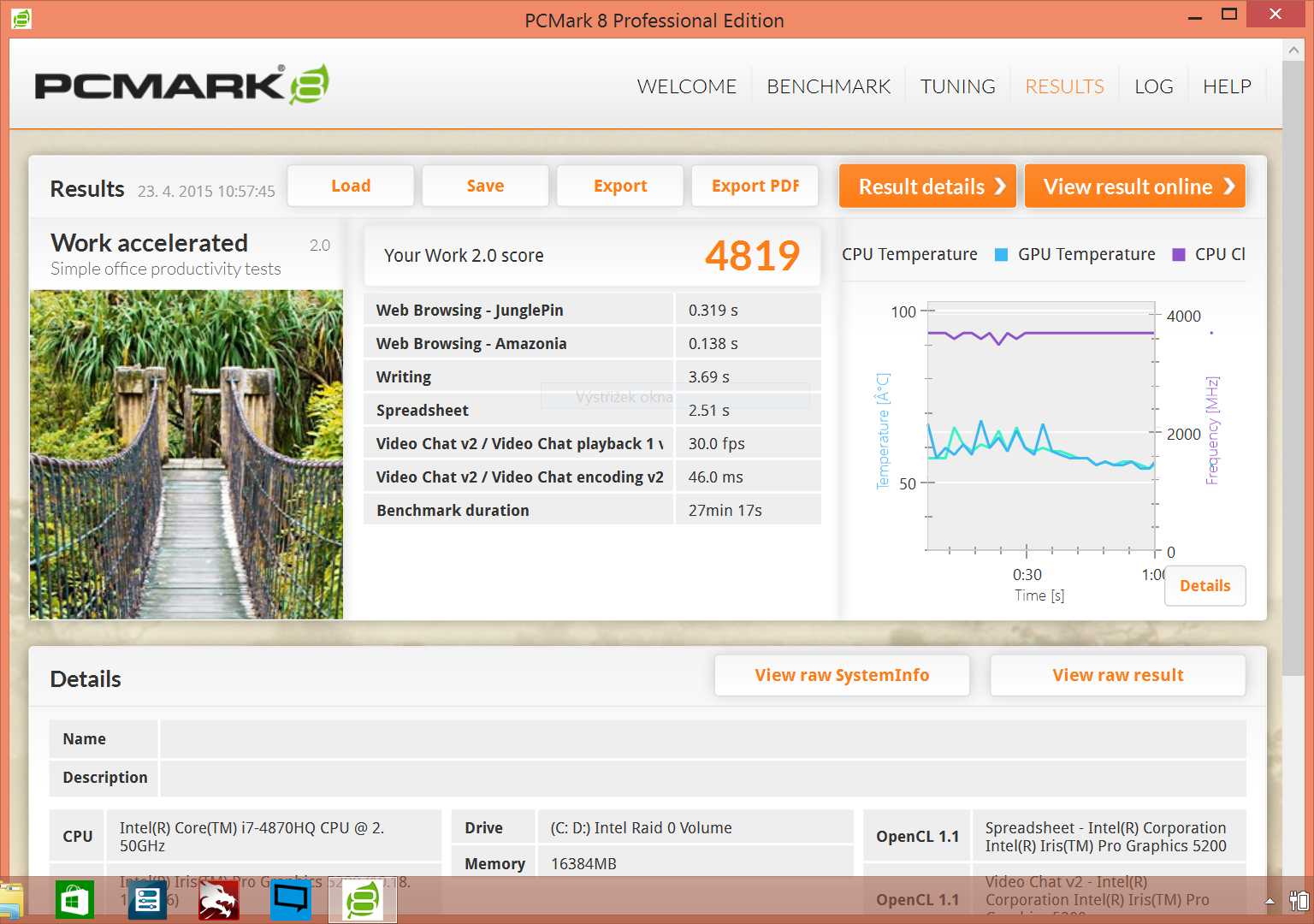Open the settings sliders app in taskbar
Image resolution: width=1314 pixels, height=924 pixels.
(x=147, y=900)
